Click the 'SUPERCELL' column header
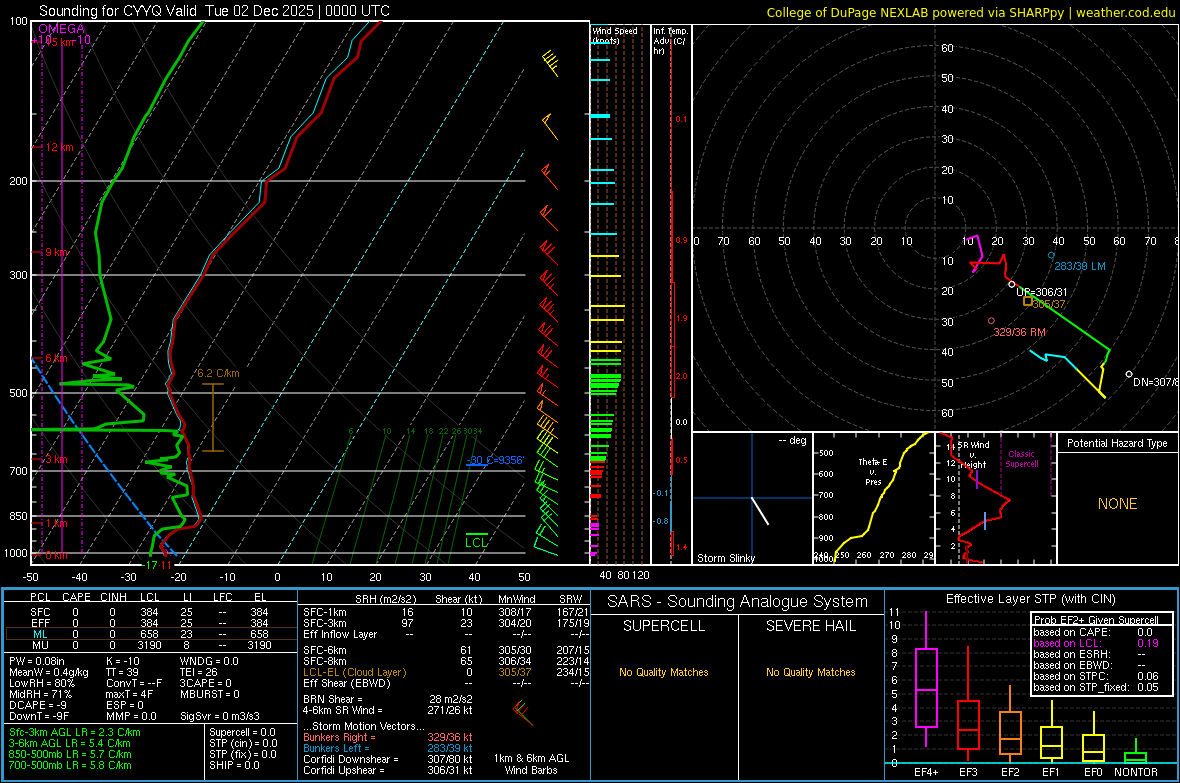The width and height of the screenshot is (1180, 783). pos(664,626)
